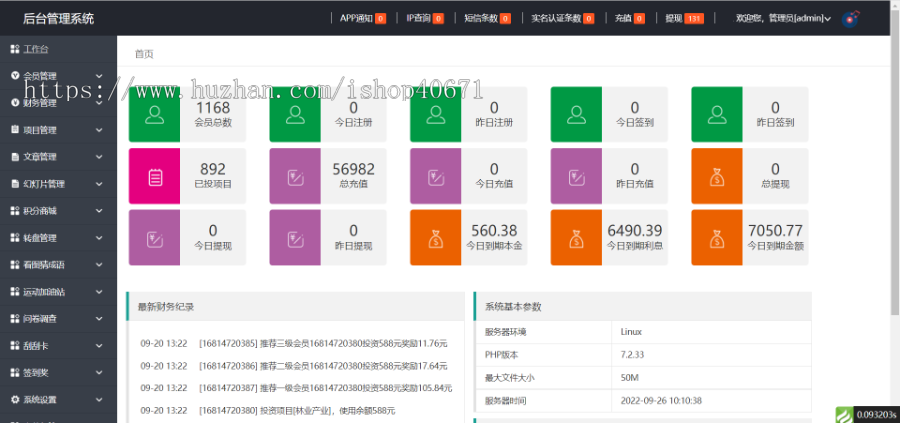Image resolution: width=900 pixels, height=423 pixels.
Task: Click the green user icon on 会员总数 card
Action: pyautogui.click(x=154, y=114)
